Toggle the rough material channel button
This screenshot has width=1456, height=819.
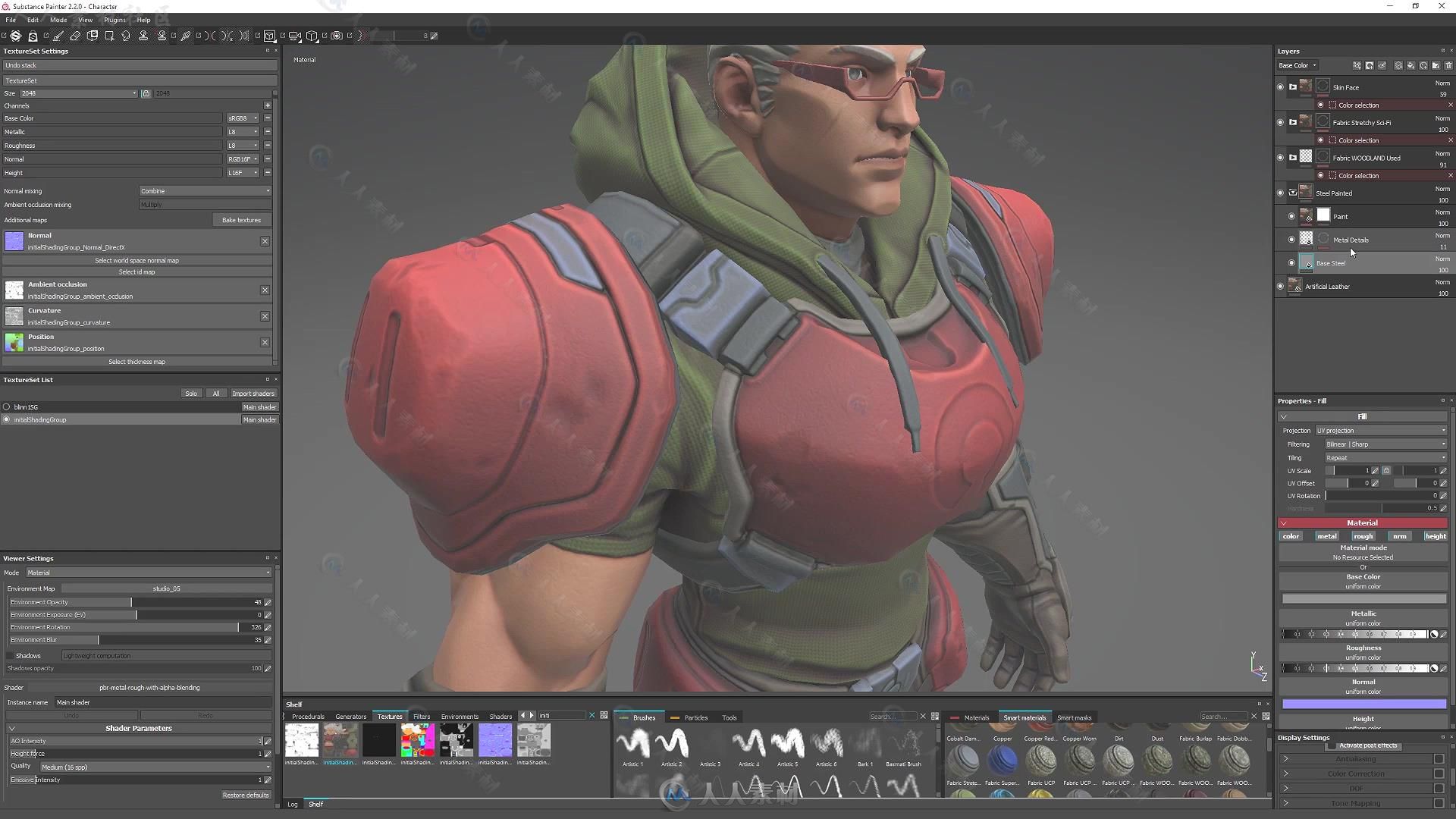1363,536
